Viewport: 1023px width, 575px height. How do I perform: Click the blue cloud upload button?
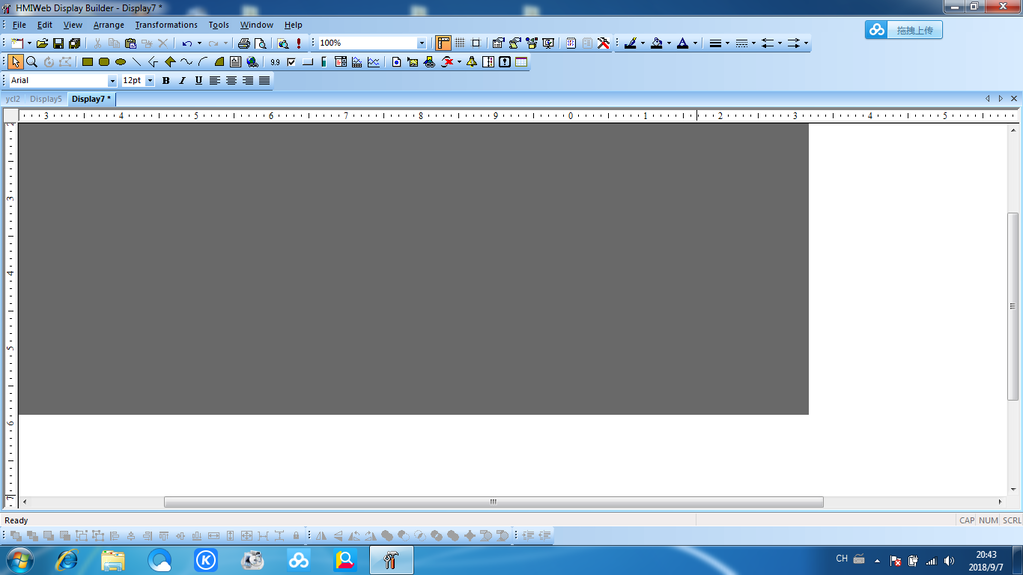[x=903, y=30]
